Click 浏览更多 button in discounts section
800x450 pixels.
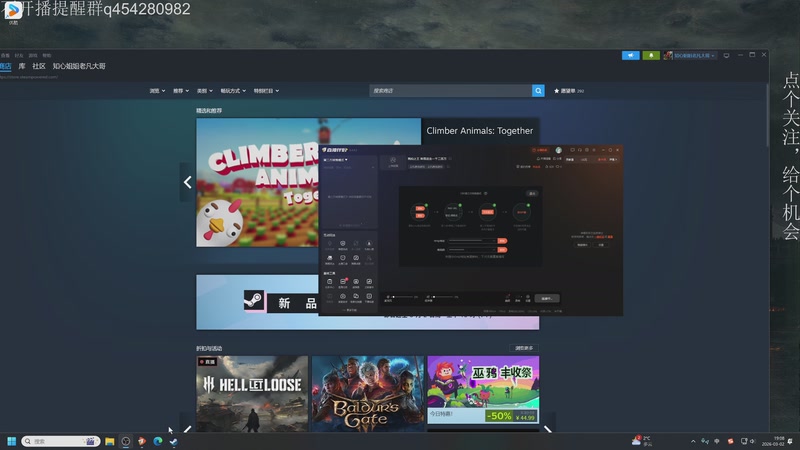click(x=524, y=348)
